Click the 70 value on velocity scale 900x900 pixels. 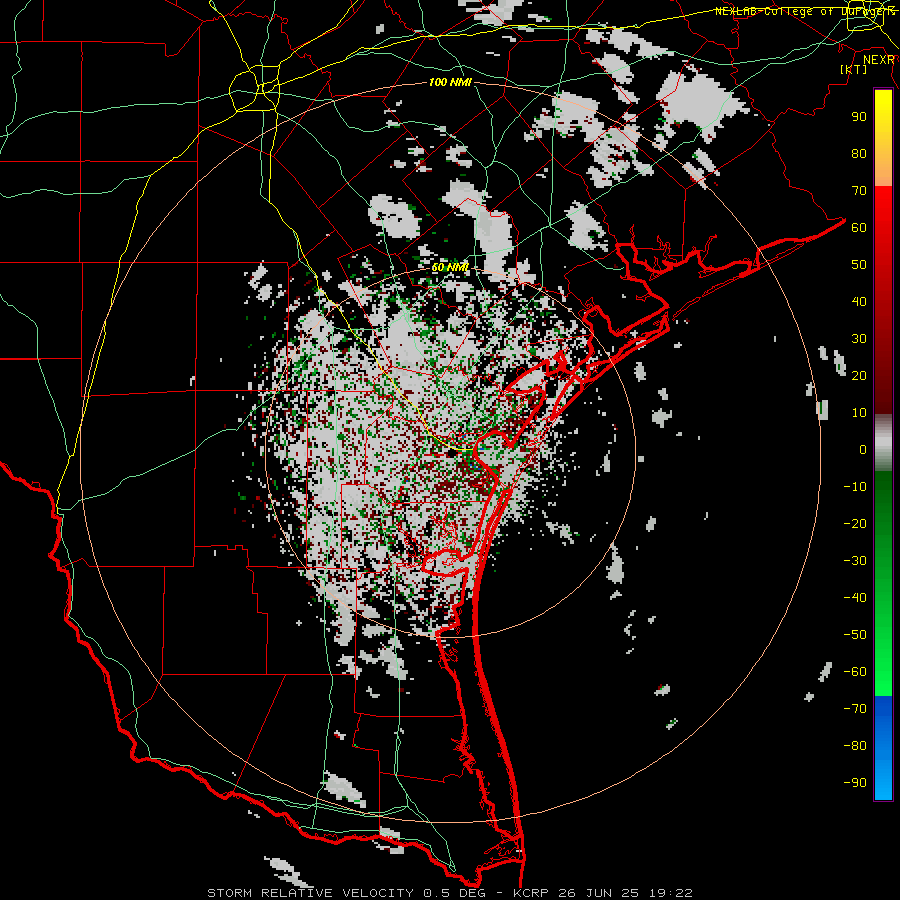point(859,191)
